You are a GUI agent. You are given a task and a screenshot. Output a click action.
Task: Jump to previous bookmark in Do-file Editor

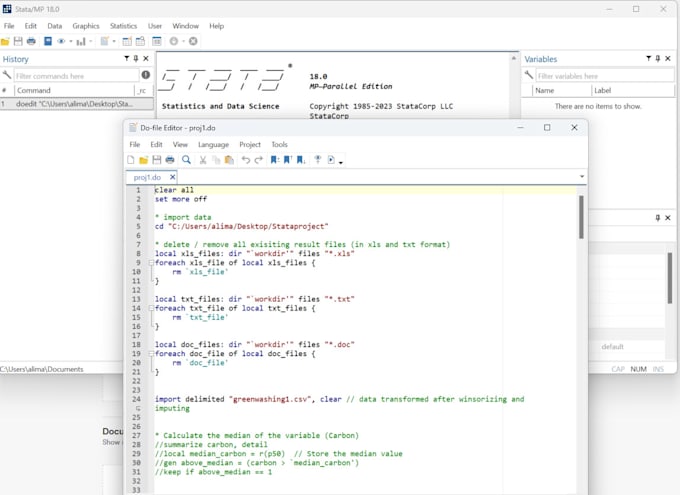[x=288, y=160]
